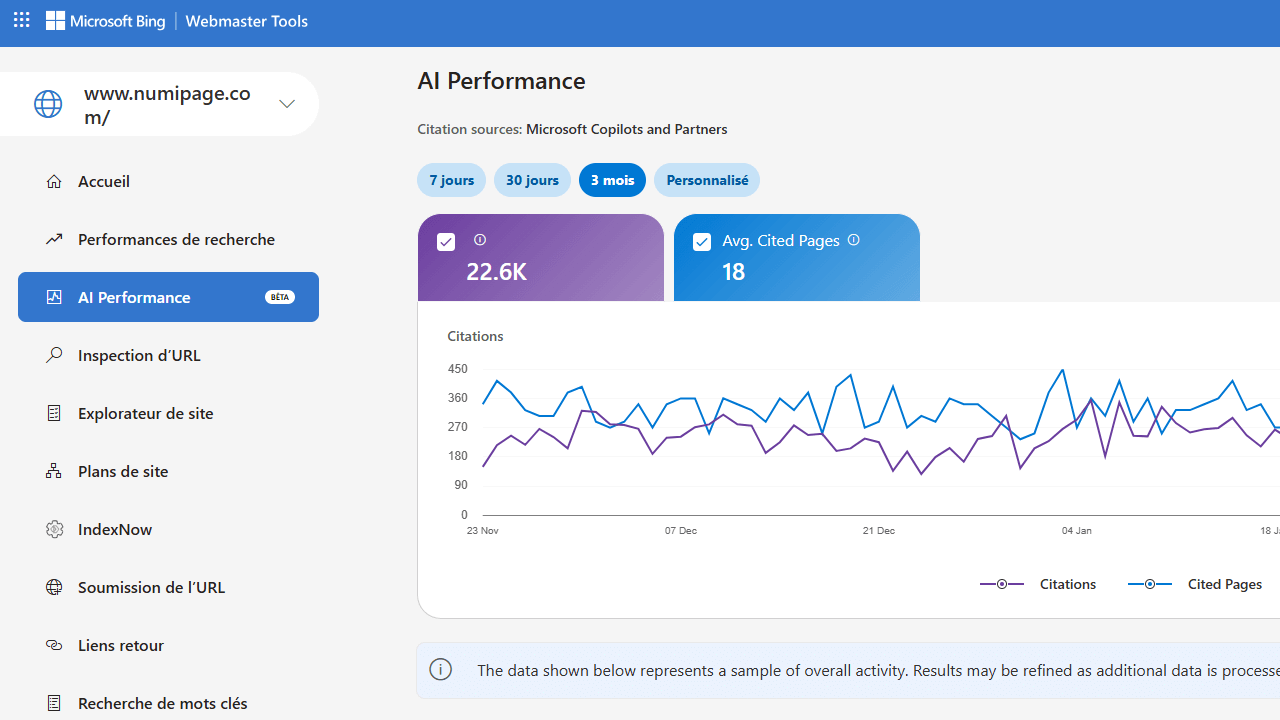The width and height of the screenshot is (1280, 720).
Task: Open Performances de recherche trend icon
Action: pos(54,239)
